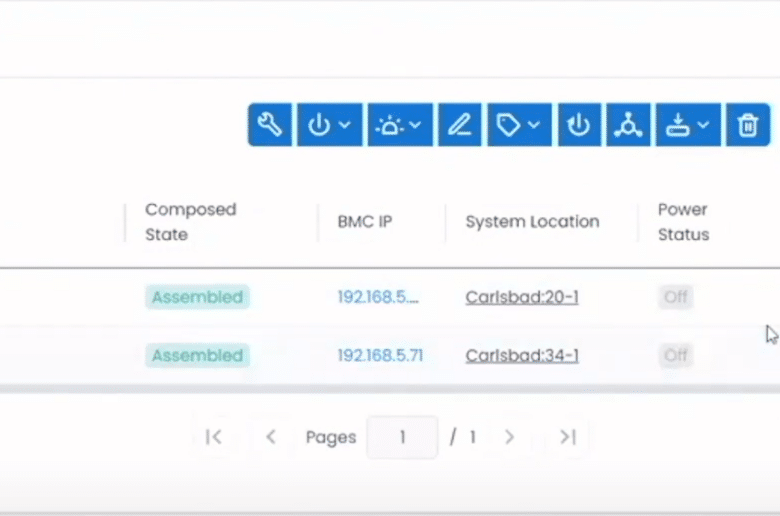This screenshot has width=780, height=516.
Task: Sort by Composed State column header
Action: 191,222
